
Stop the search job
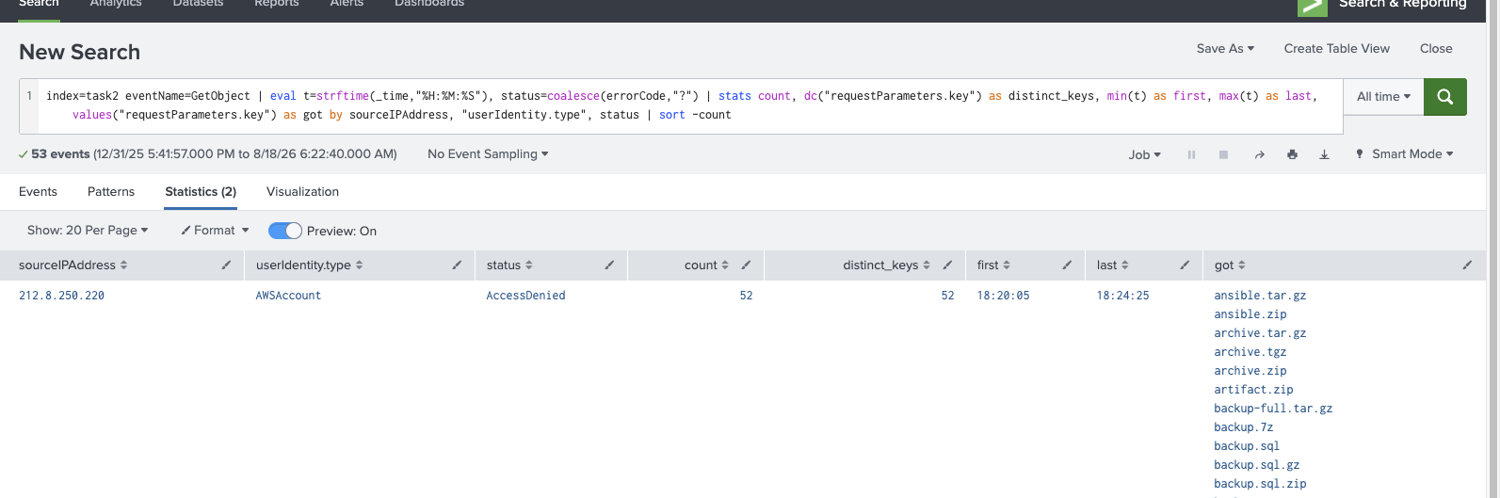(1223, 155)
